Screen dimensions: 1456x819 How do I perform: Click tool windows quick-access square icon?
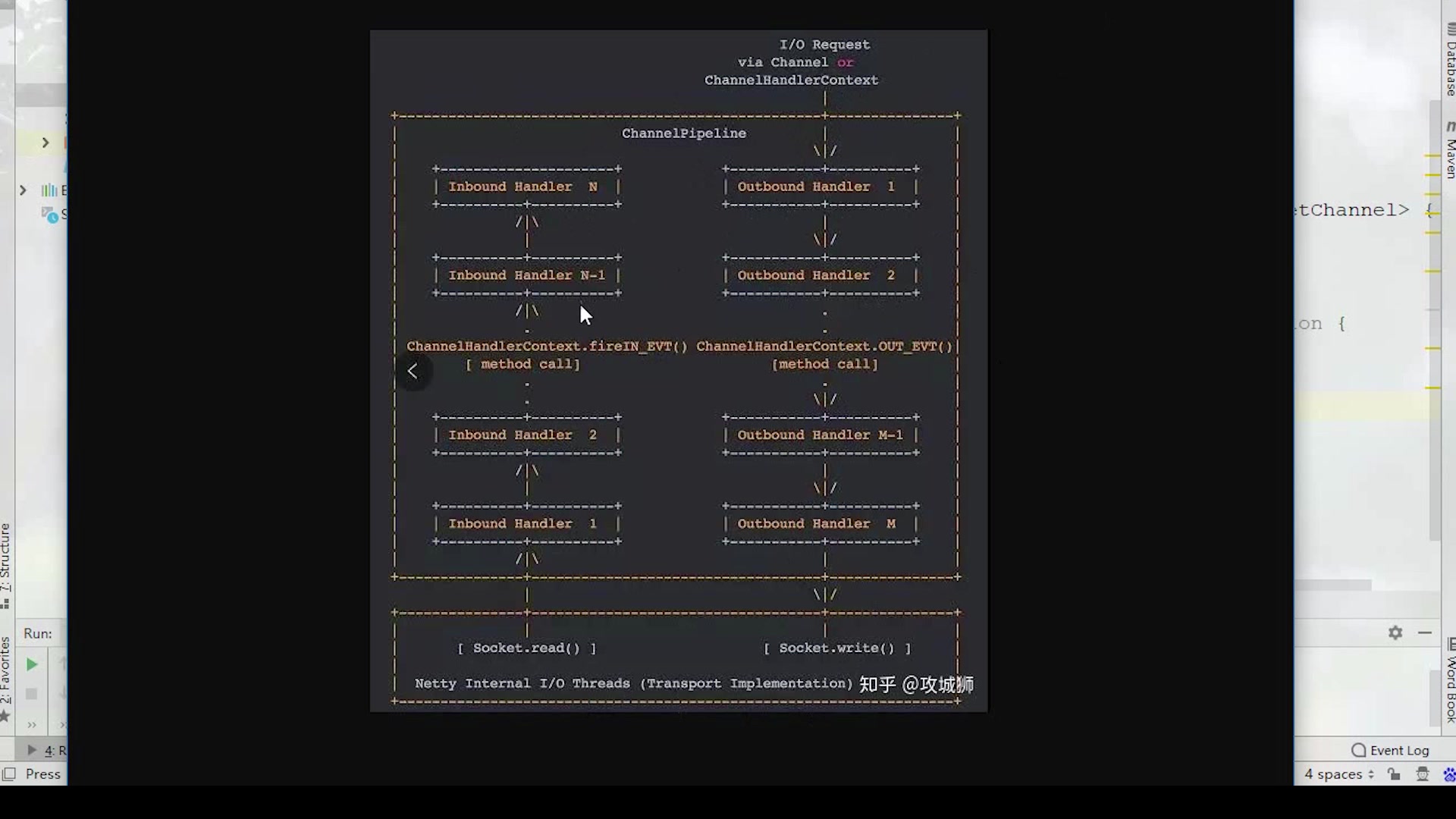click(9, 774)
